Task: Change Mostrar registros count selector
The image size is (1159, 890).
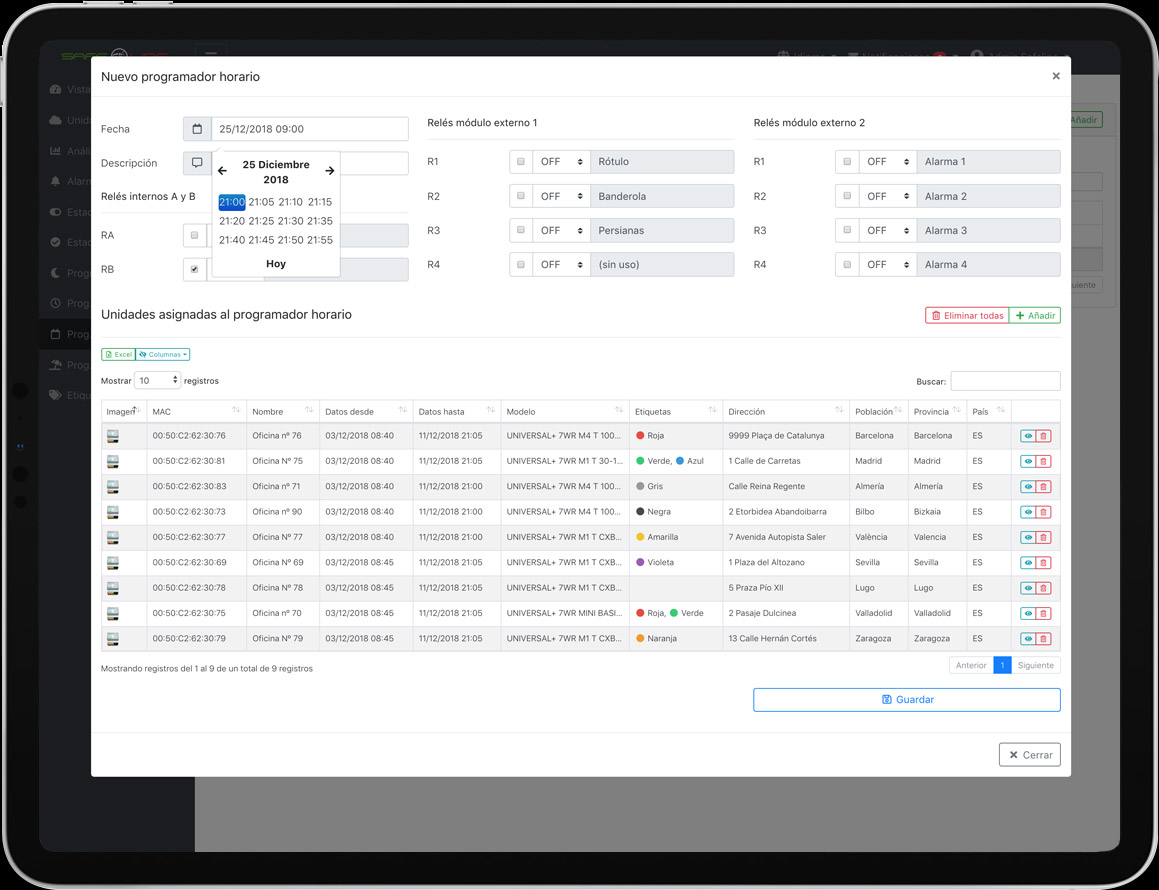Action: click(157, 380)
